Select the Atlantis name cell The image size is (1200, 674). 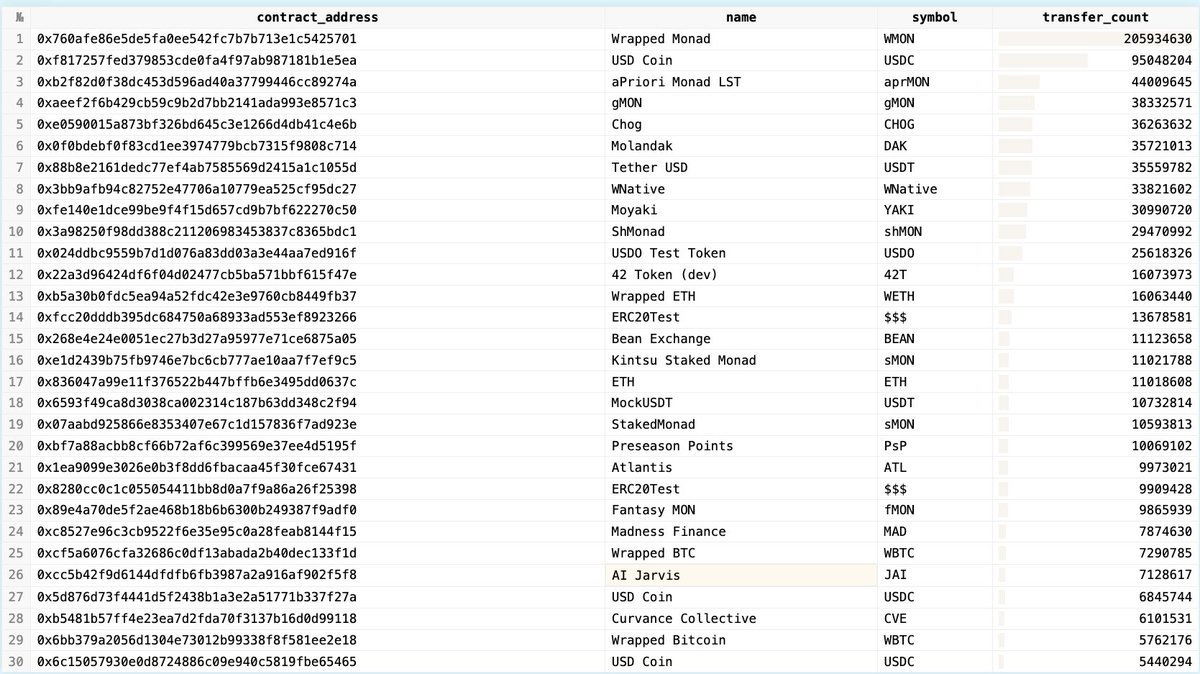click(741, 468)
